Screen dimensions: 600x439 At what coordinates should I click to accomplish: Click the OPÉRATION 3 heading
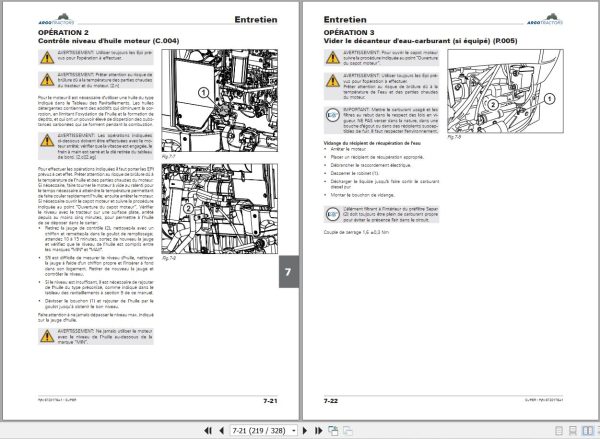(349, 33)
